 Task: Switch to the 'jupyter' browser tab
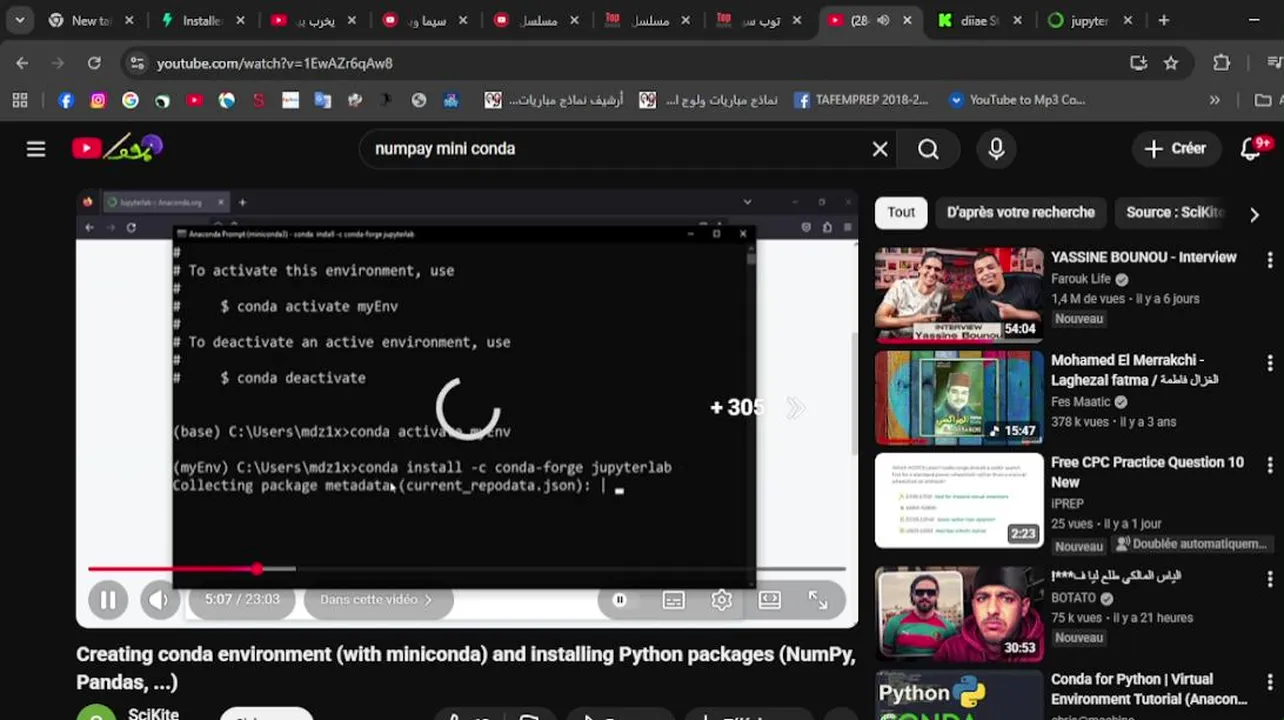click(x=1092, y=20)
